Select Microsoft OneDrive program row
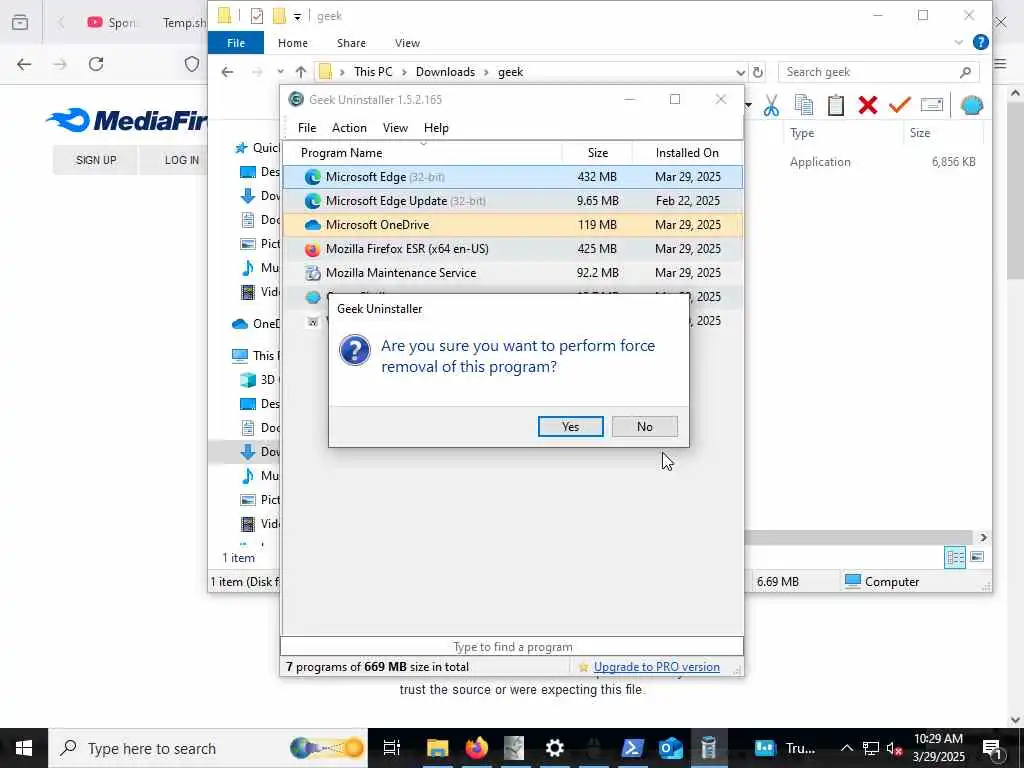 (x=512, y=225)
